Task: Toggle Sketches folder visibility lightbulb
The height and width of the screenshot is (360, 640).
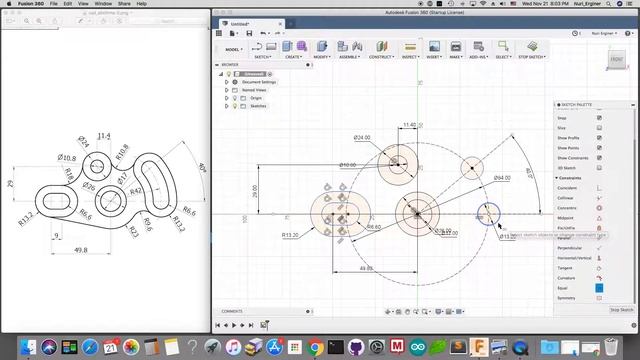Action: [235, 106]
